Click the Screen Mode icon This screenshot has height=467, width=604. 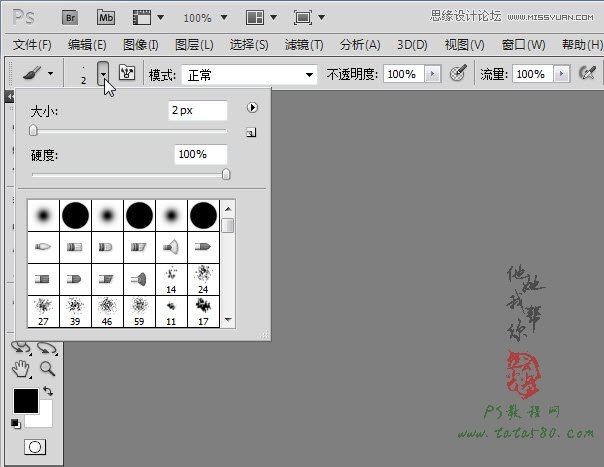303,18
